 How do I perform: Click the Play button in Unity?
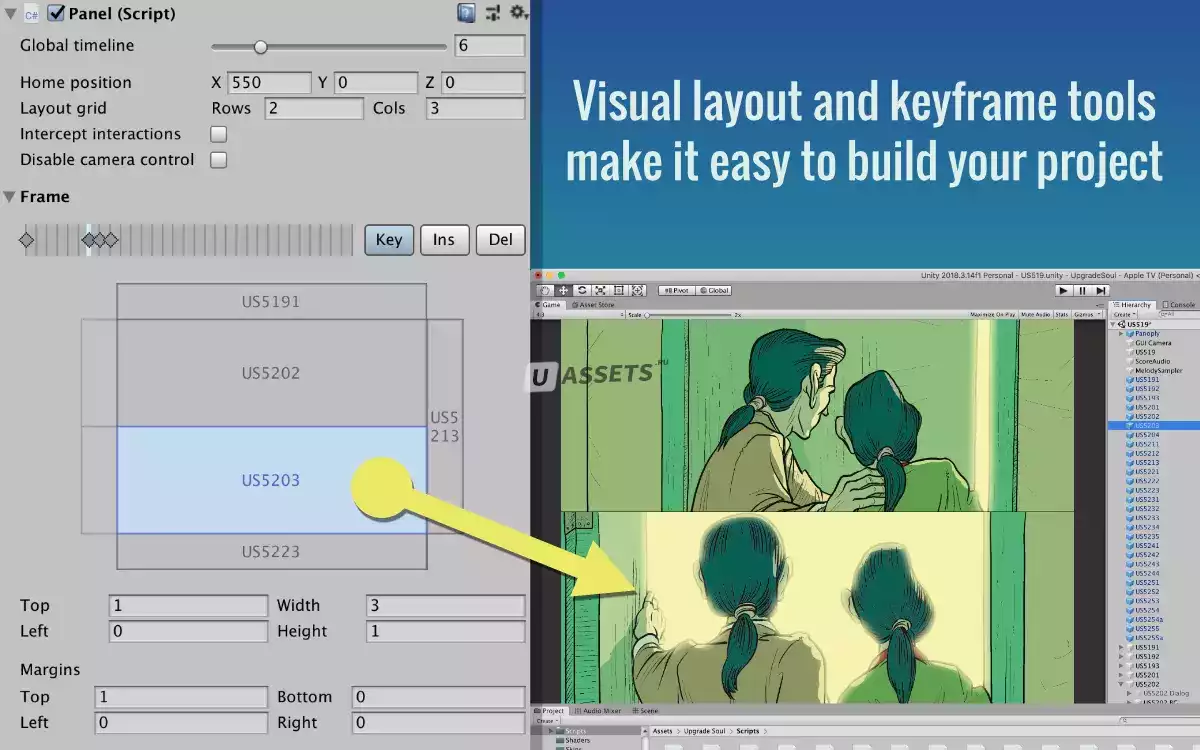1063,291
